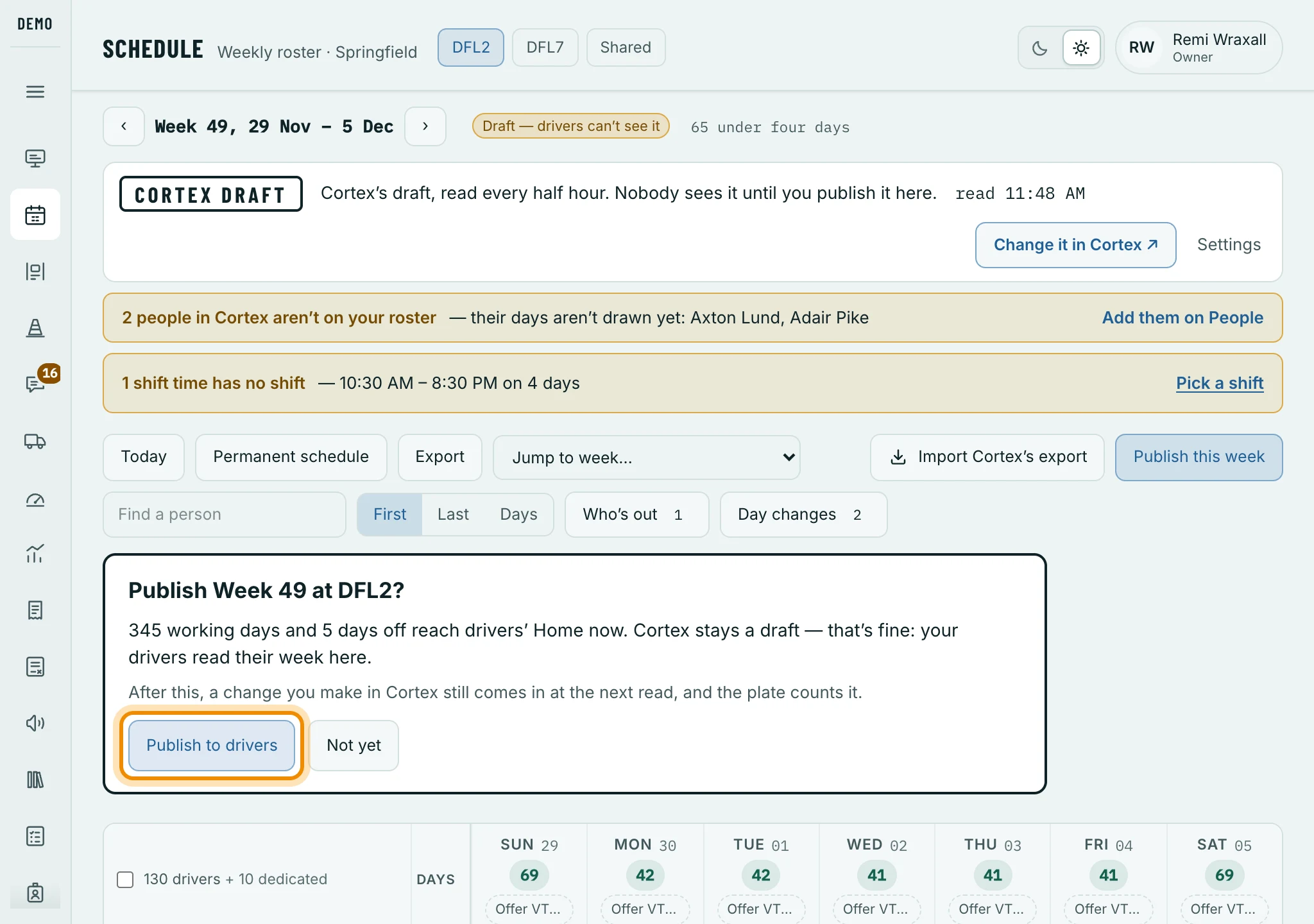The width and height of the screenshot is (1314, 924).
Task: Open the receipt sidebar icon
Action: pyautogui.click(x=35, y=610)
